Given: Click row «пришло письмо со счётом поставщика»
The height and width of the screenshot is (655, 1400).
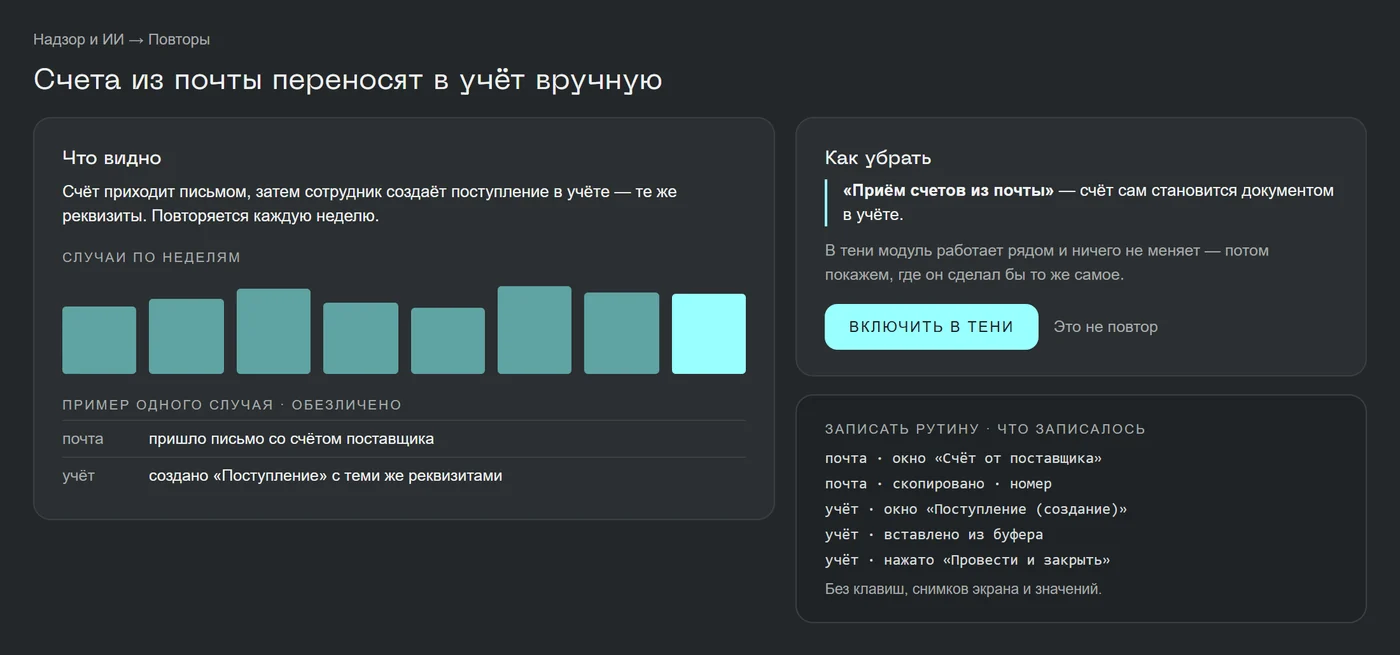Looking at the screenshot, I should point(404,439).
